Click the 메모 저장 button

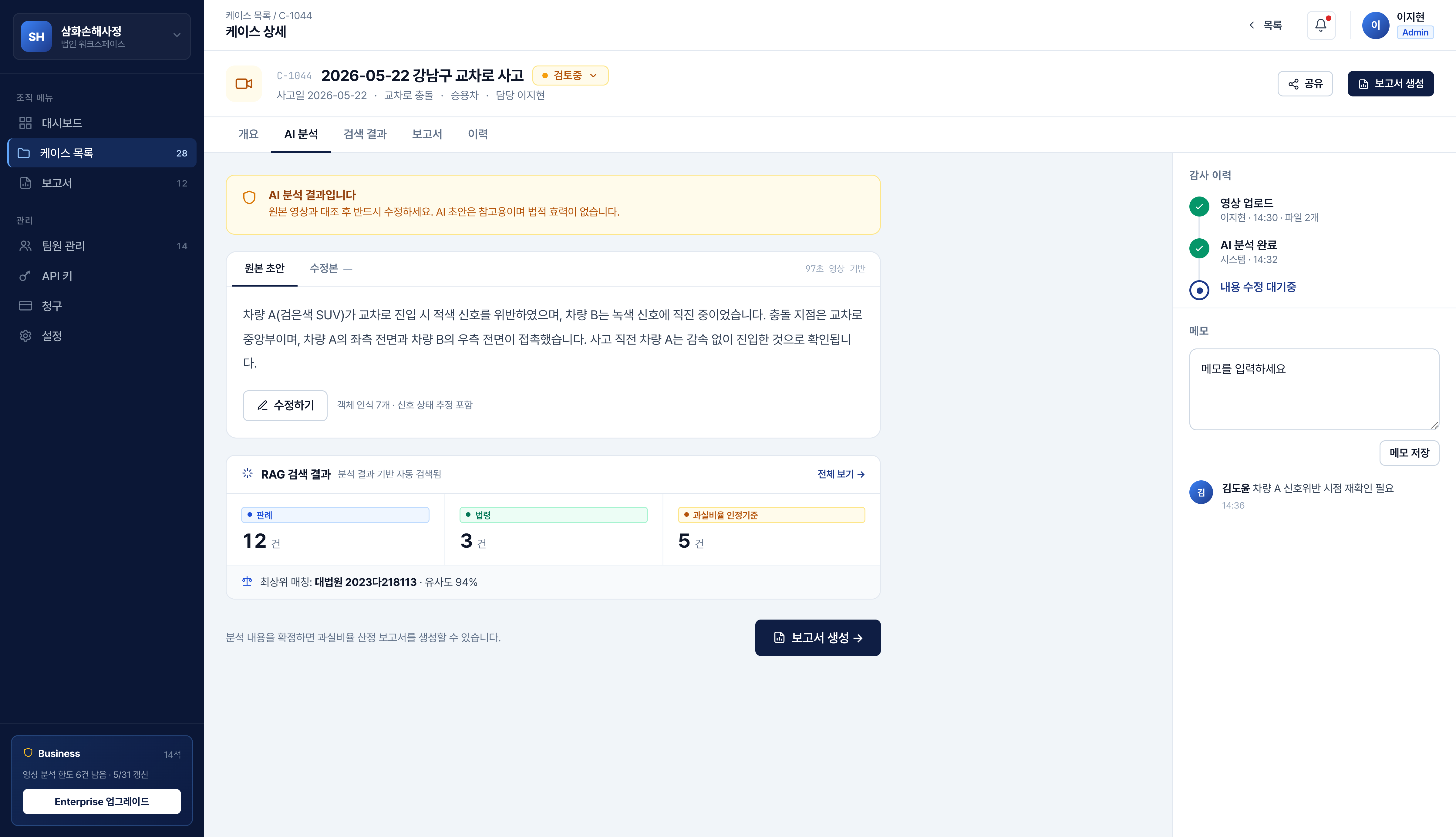(1410, 453)
